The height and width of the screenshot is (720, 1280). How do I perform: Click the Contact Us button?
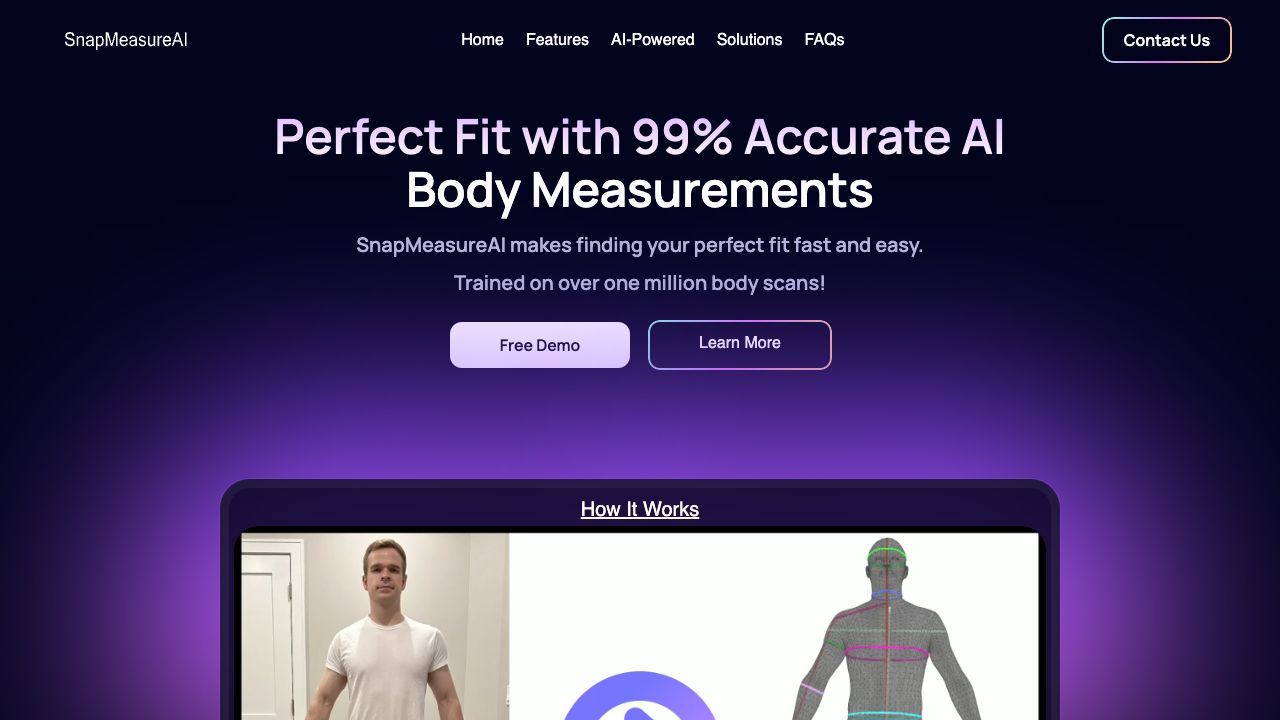pyautogui.click(x=1167, y=40)
